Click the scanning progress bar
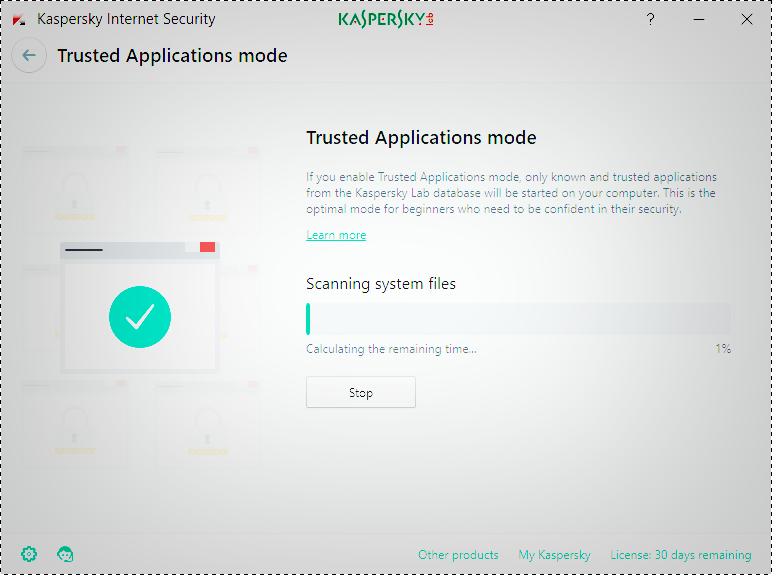772x575 pixels. [518, 319]
